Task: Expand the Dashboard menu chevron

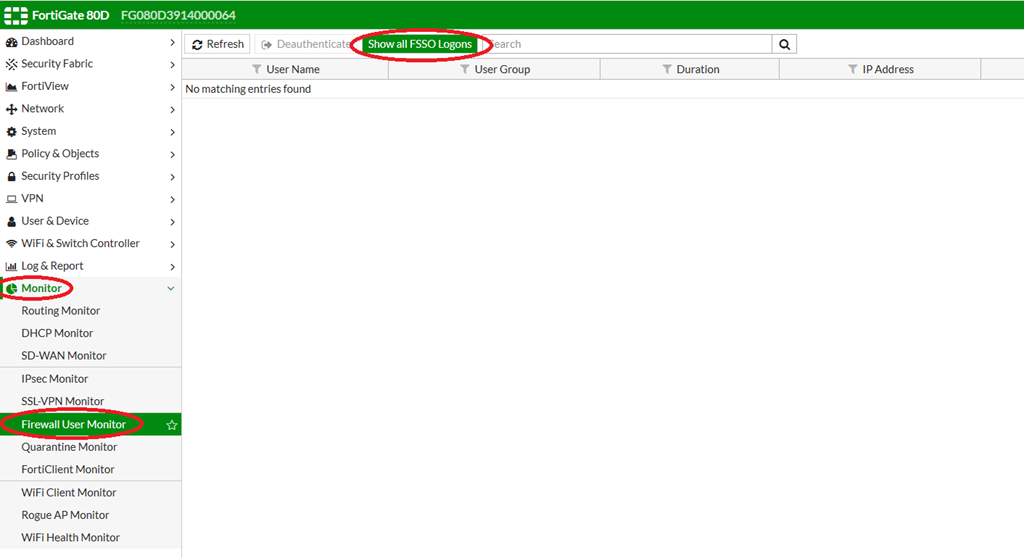Action: pos(172,42)
